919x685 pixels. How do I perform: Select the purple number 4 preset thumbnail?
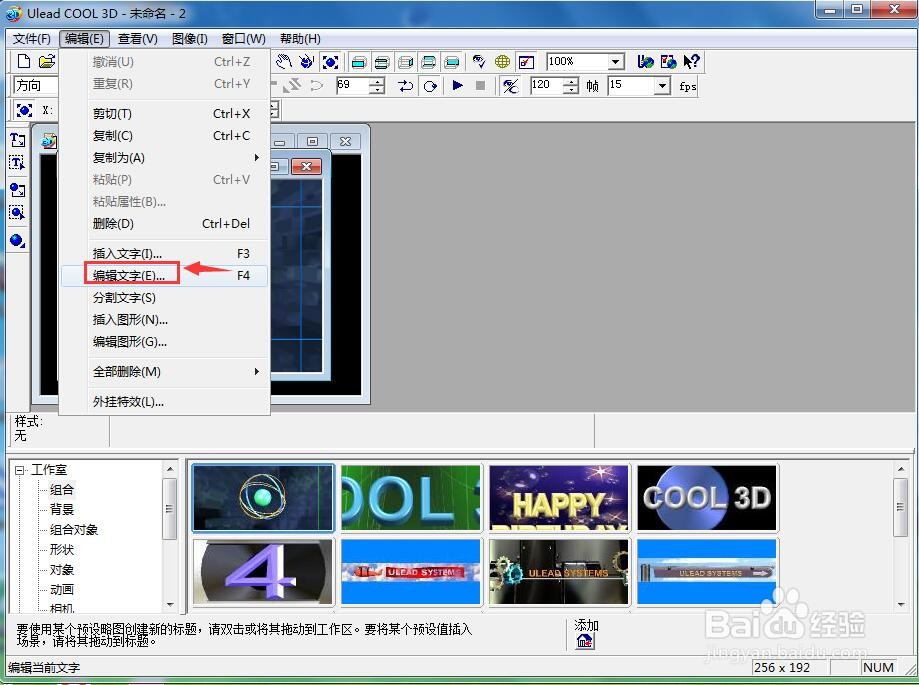tap(263, 571)
